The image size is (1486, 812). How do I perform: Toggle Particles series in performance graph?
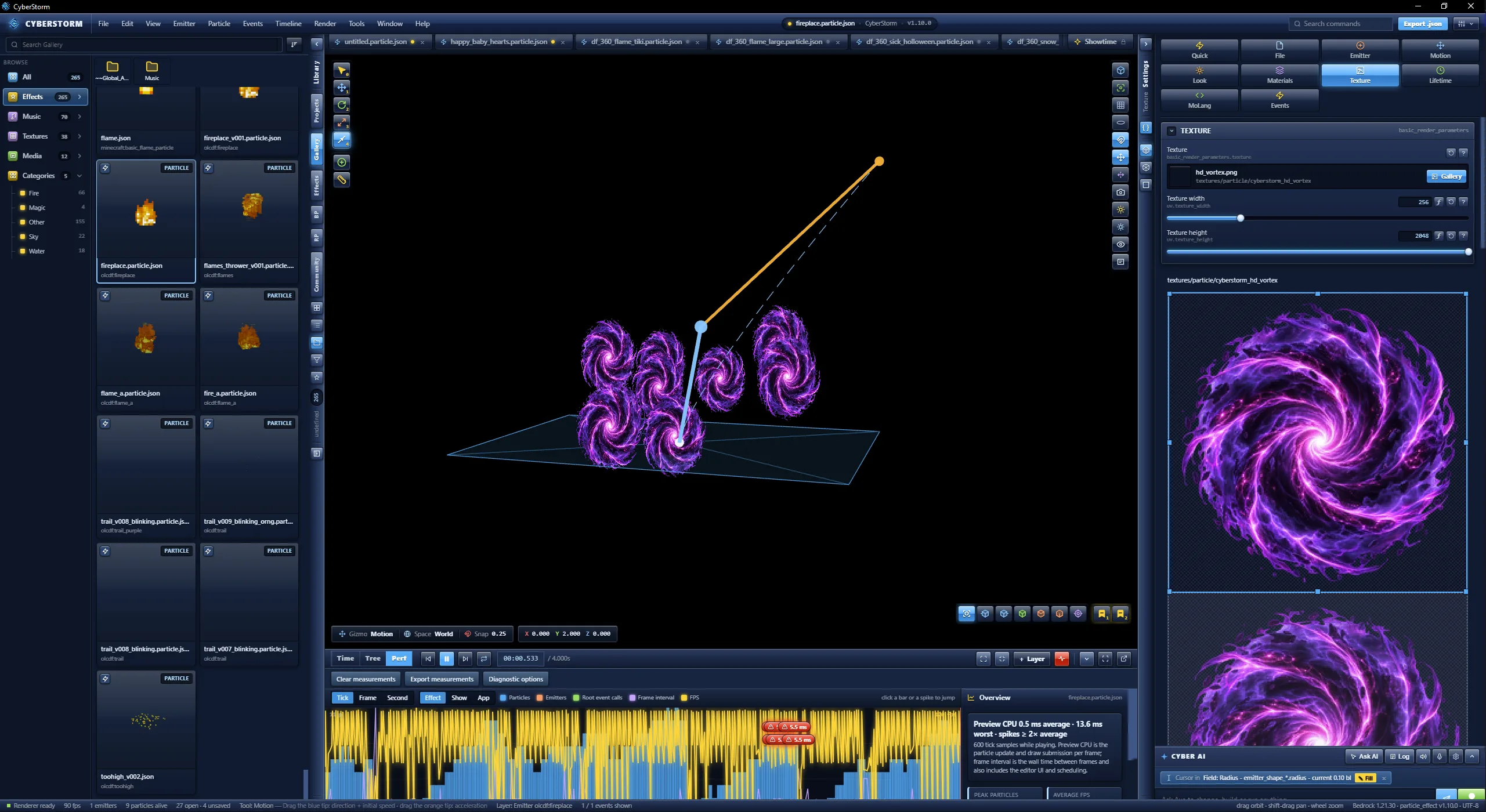[x=515, y=698]
